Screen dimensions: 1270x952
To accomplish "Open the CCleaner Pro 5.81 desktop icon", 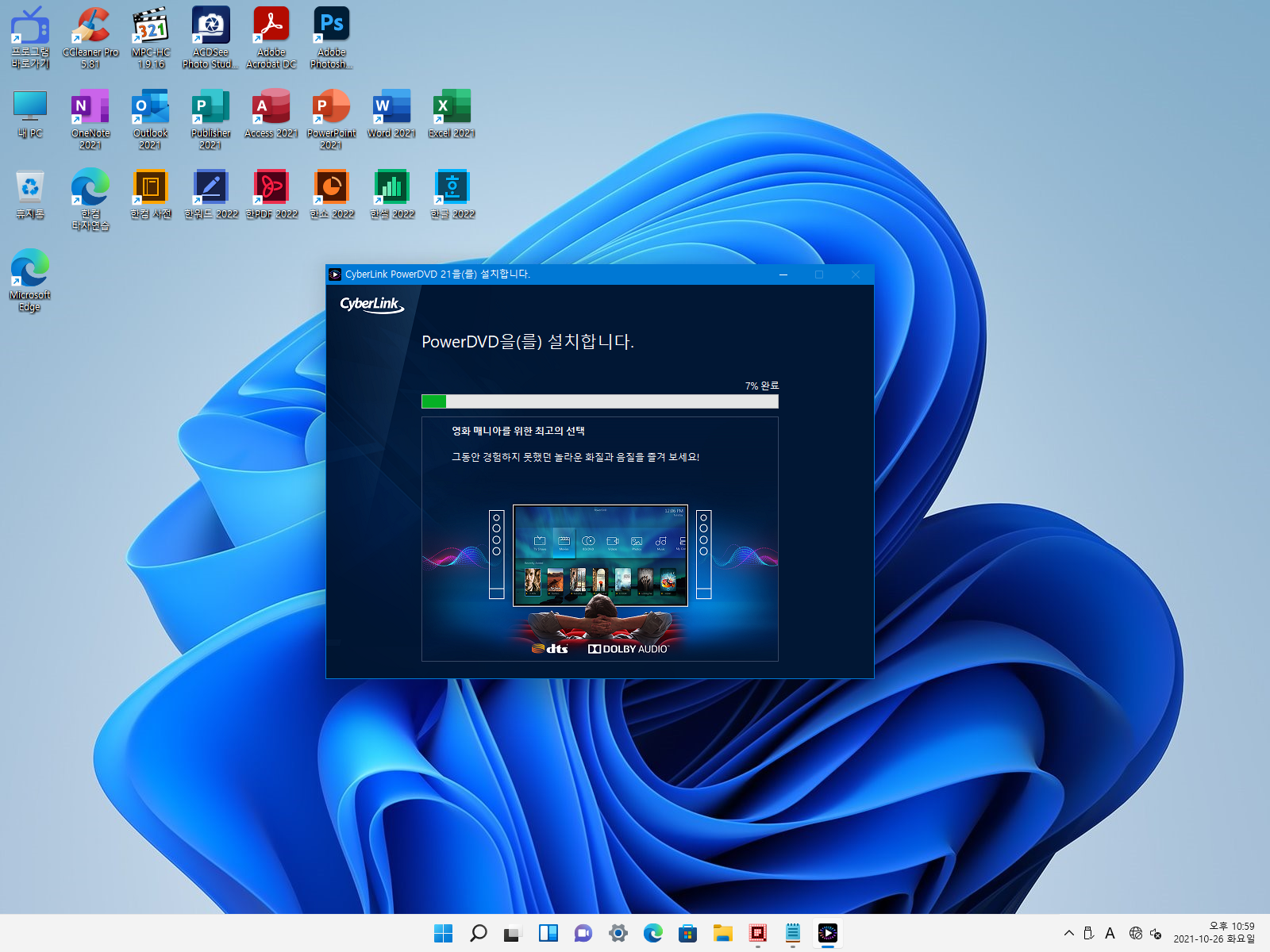I will pos(90,37).
